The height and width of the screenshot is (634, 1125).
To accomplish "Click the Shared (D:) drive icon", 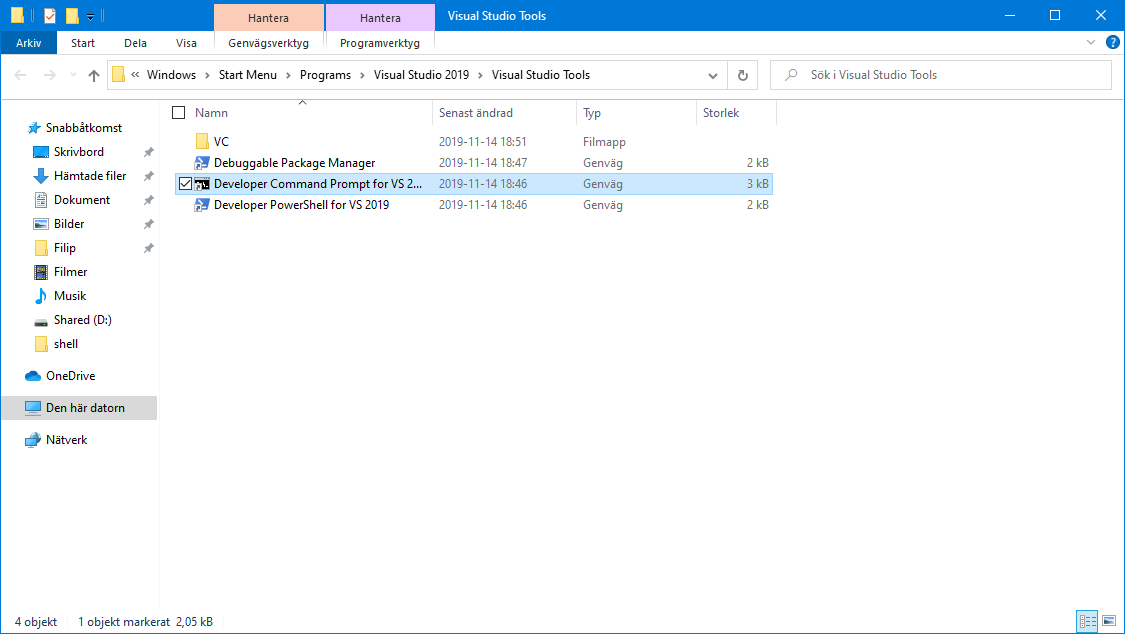I will click(x=41, y=321).
